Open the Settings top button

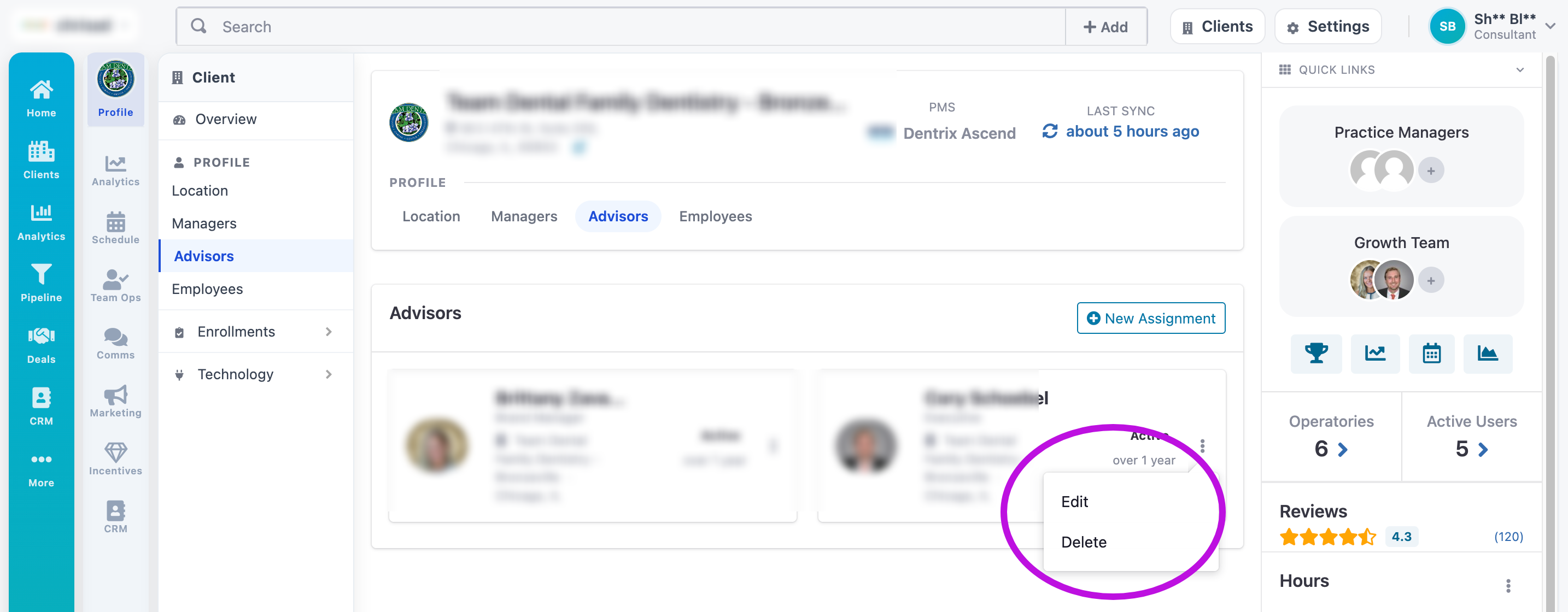1327,26
